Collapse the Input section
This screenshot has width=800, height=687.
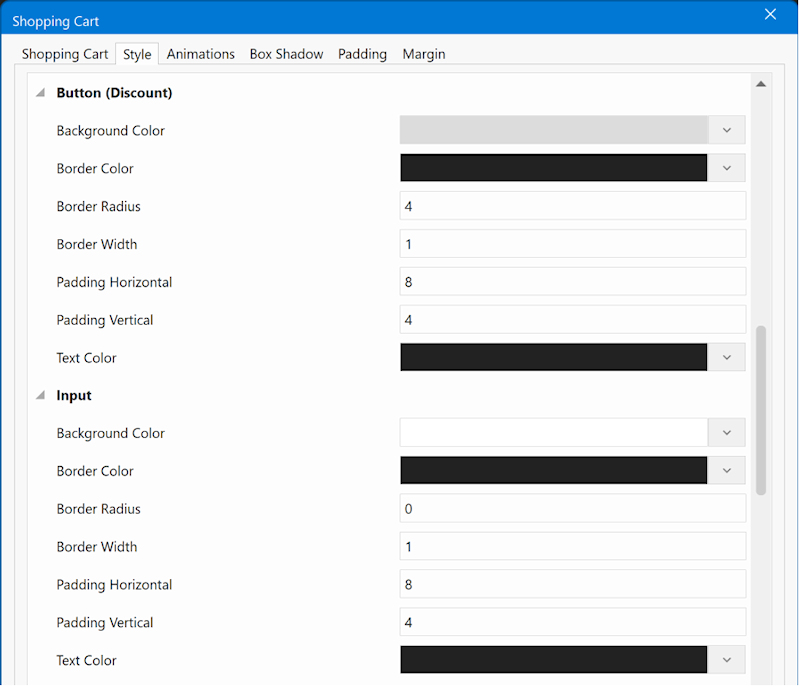click(x=41, y=396)
